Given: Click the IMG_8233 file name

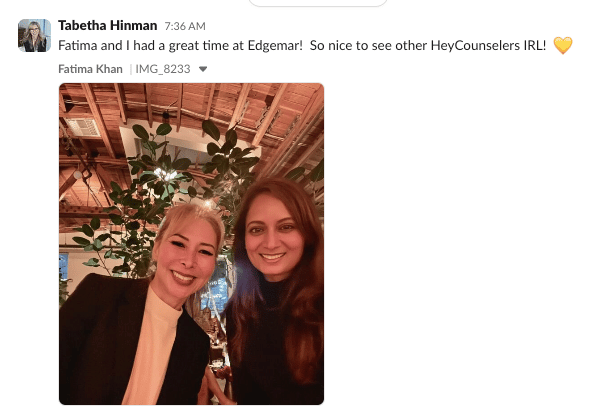Looking at the screenshot, I should (x=163, y=69).
